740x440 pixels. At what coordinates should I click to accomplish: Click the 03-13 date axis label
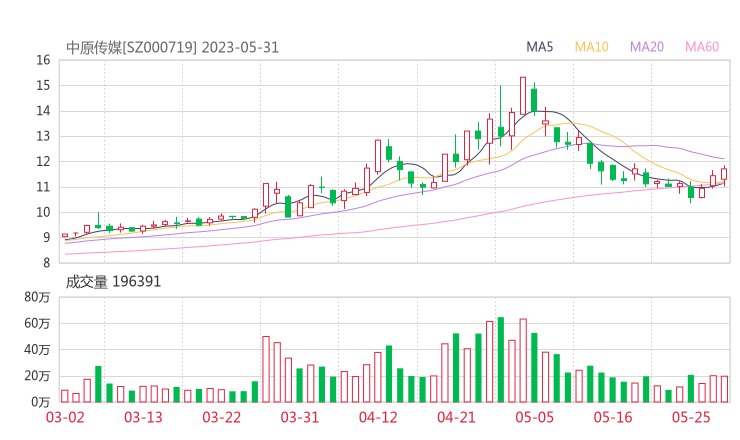(x=143, y=417)
